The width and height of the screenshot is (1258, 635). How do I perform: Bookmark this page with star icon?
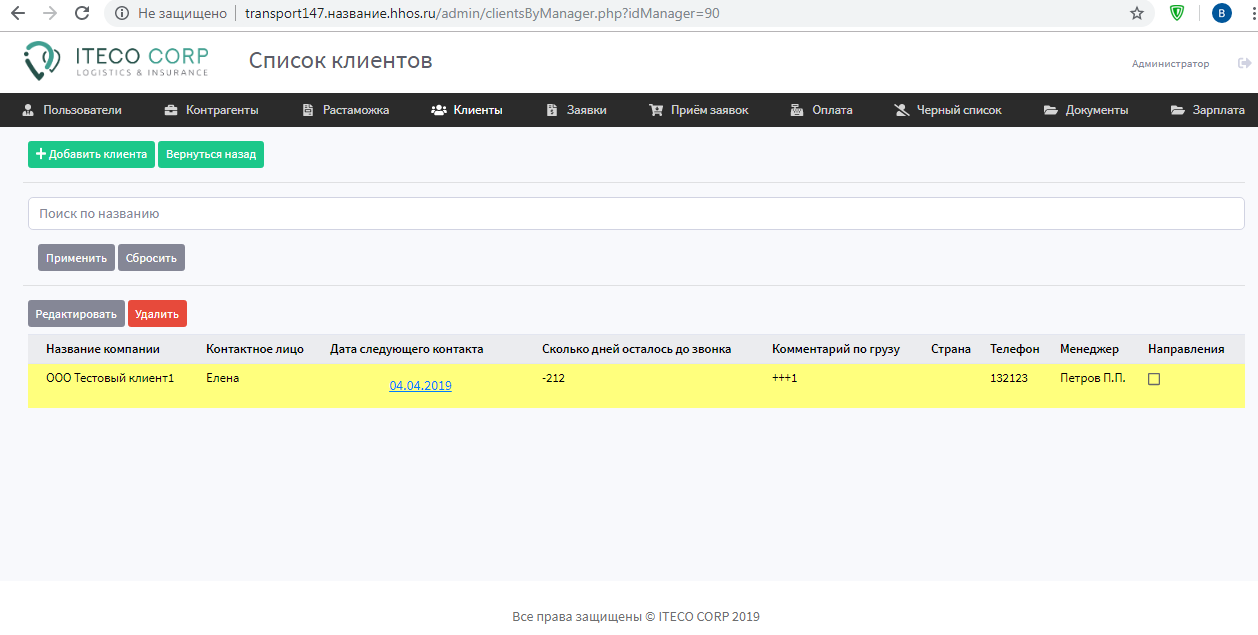click(1137, 14)
